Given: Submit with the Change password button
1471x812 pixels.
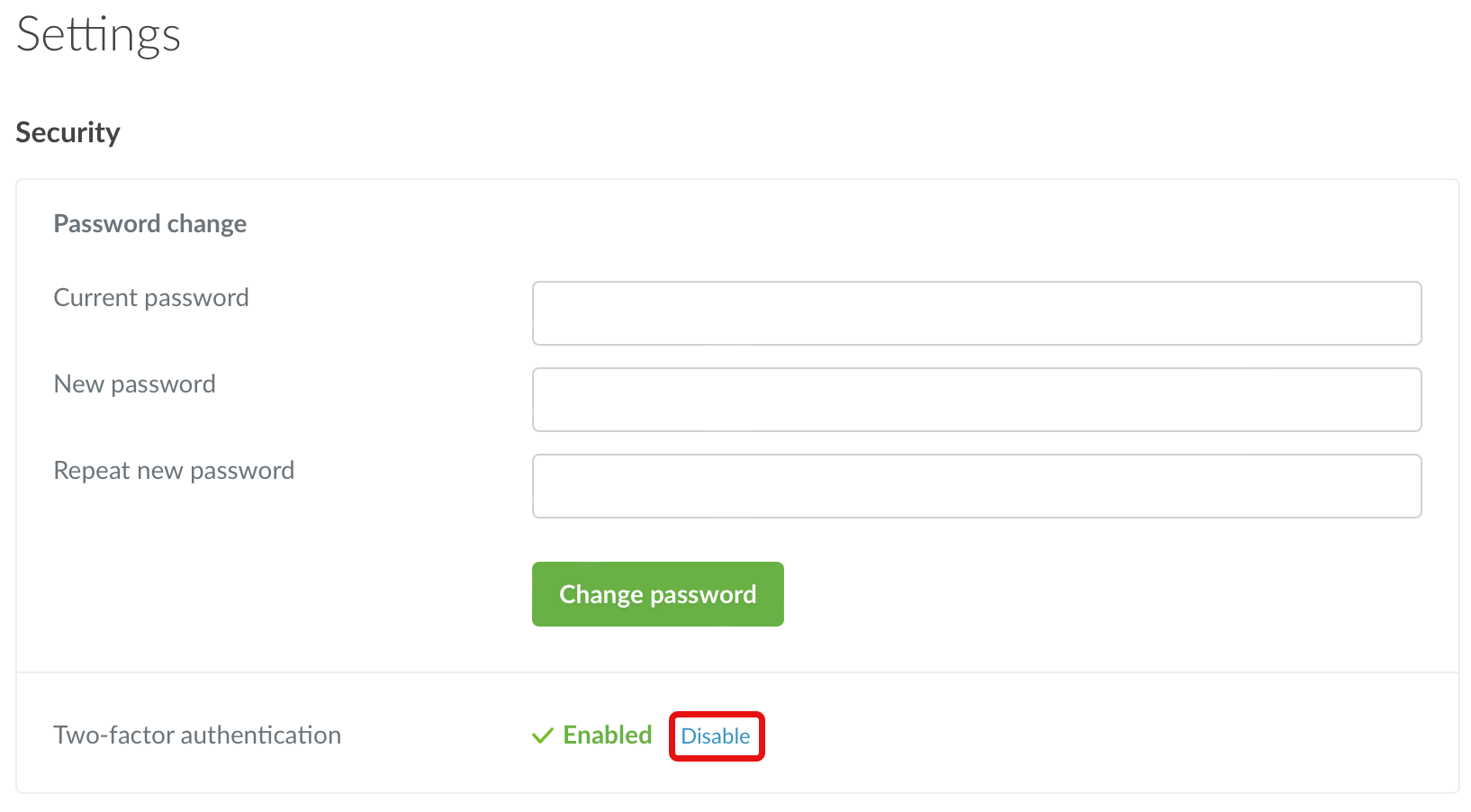Looking at the screenshot, I should (x=658, y=594).
